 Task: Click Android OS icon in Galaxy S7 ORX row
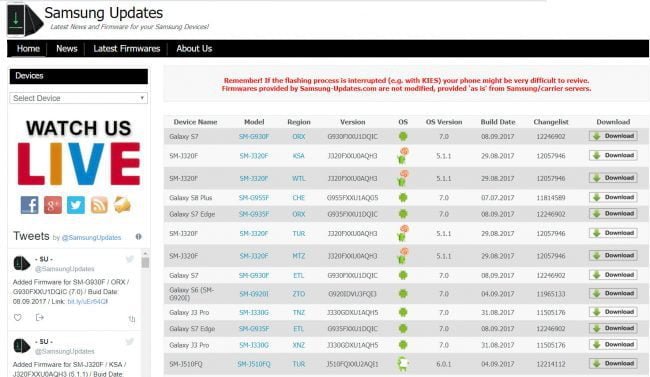click(403, 136)
